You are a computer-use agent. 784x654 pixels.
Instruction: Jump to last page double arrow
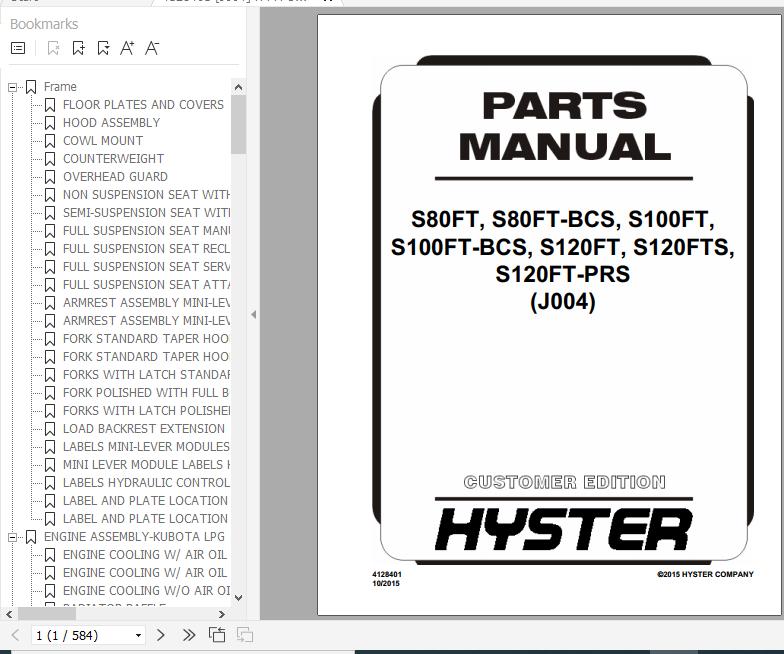click(x=188, y=636)
